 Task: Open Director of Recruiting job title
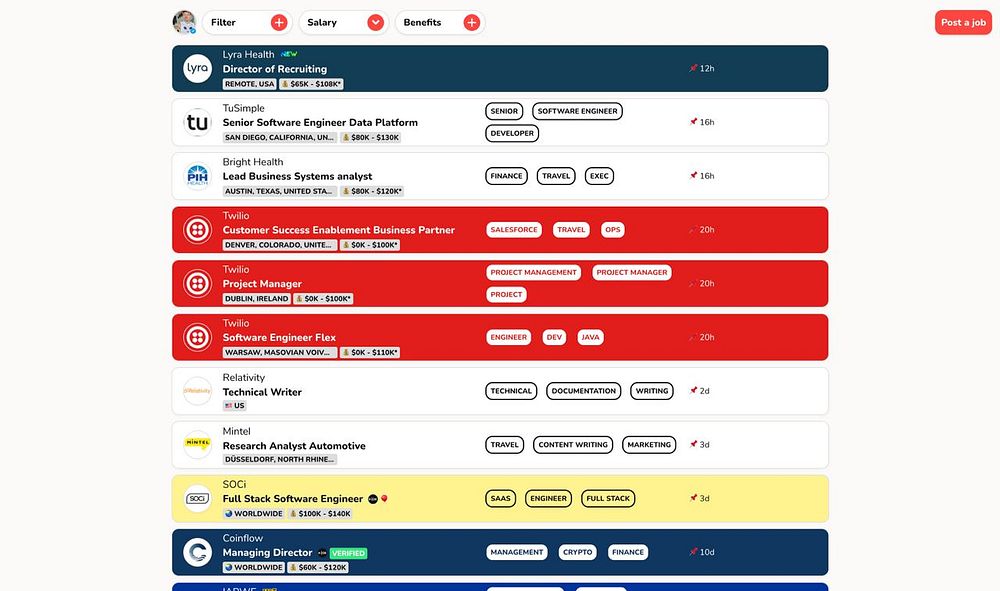275,69
